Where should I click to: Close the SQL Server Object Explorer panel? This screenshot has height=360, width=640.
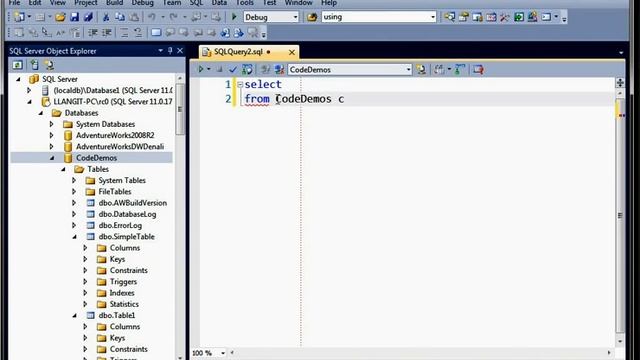(180, 51)
